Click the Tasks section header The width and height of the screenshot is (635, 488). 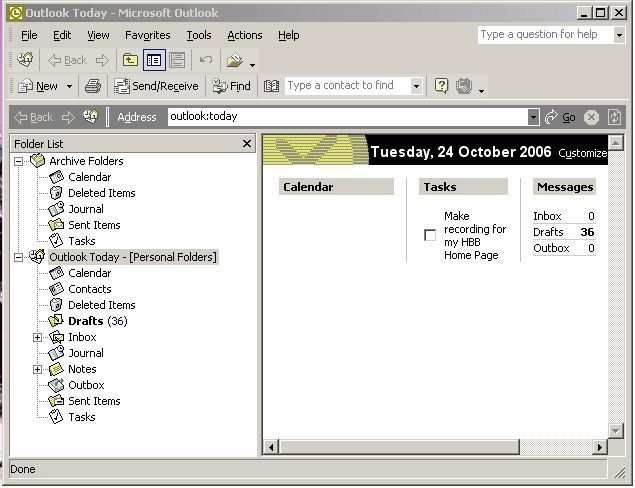tap(463, 187)
